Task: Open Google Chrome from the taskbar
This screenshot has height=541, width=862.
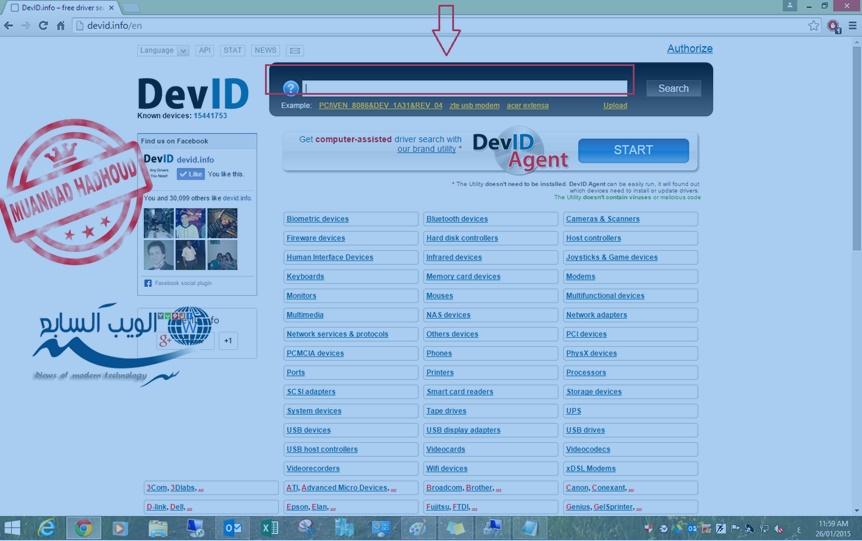Action: pos(84,528)
